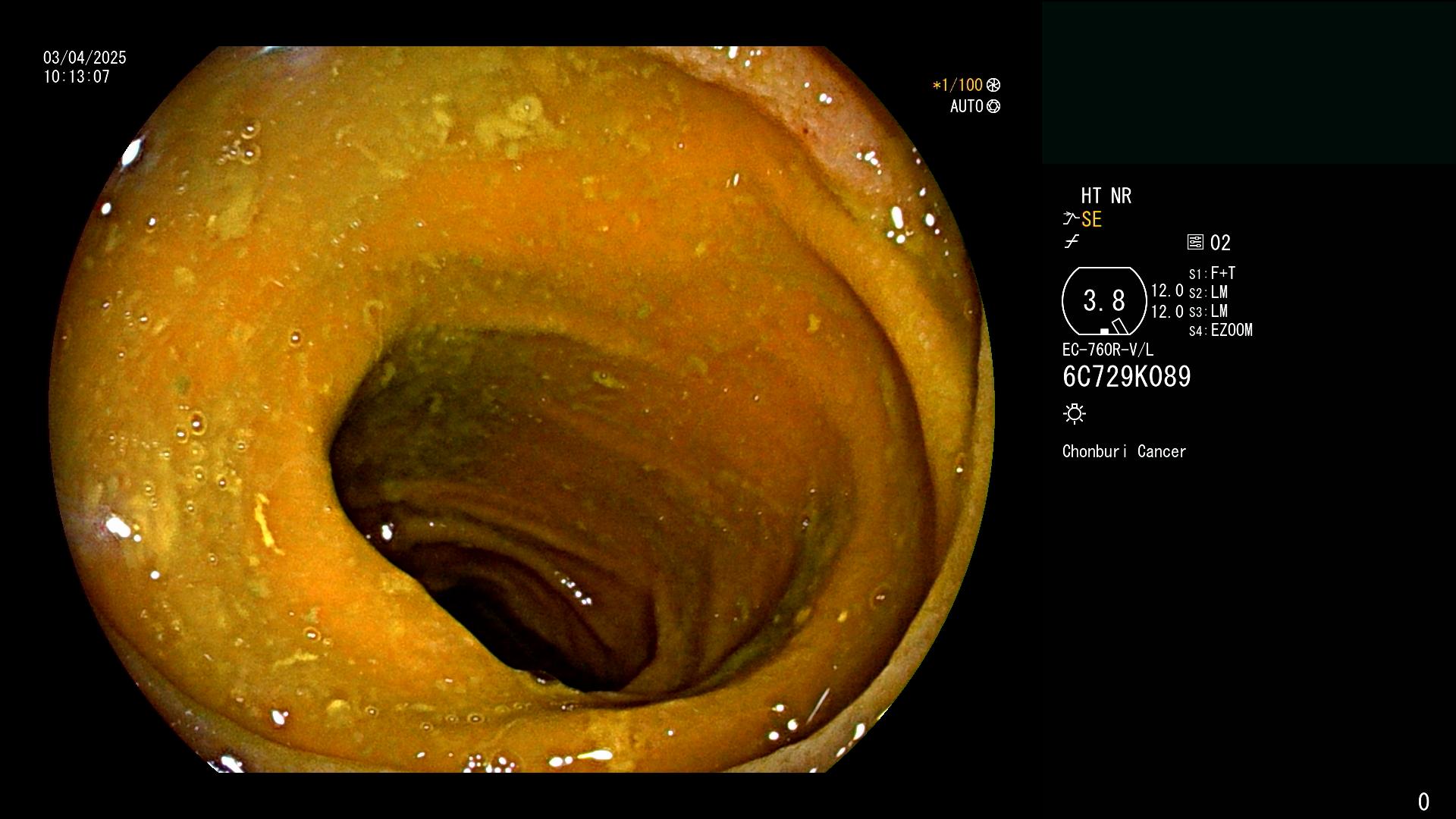Click the light source lamp icon
This screenshot has width=1456, height=819.
coord(1075,414)
